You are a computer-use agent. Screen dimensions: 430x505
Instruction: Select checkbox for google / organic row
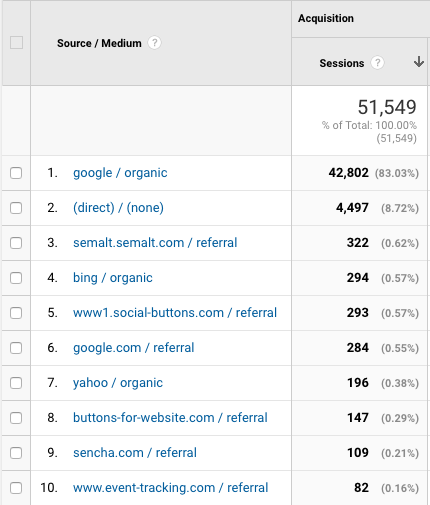coord(16,173)
